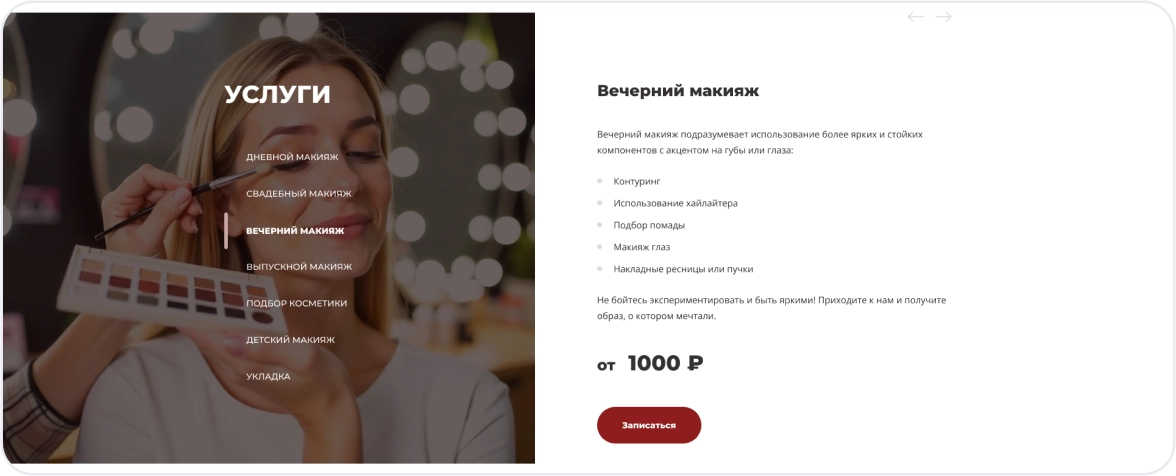Click the Использование хайлайтера bullet item
The image size is (1176, 476).
tap(675, 203)
